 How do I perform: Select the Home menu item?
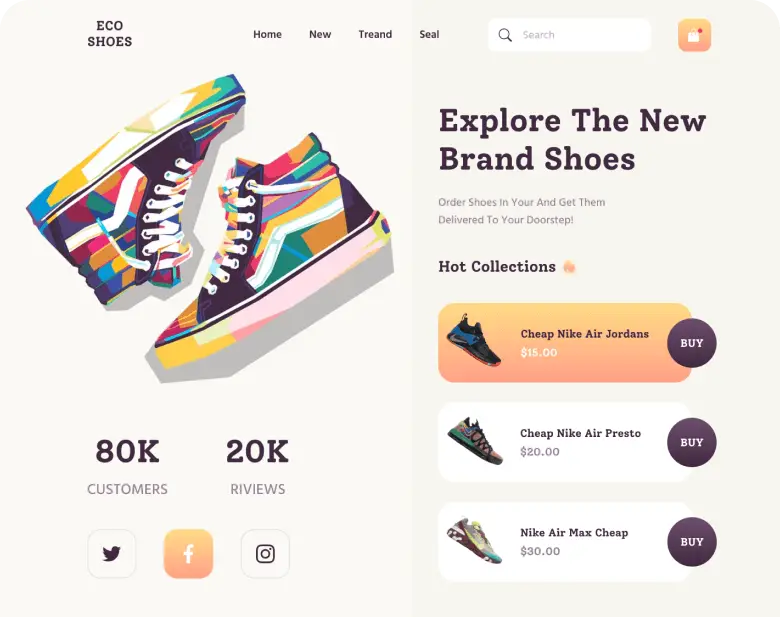(267, 34)
